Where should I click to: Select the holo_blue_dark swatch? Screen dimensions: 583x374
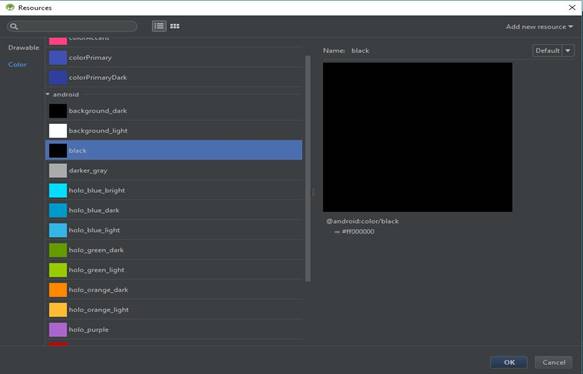tap(58, 210)
